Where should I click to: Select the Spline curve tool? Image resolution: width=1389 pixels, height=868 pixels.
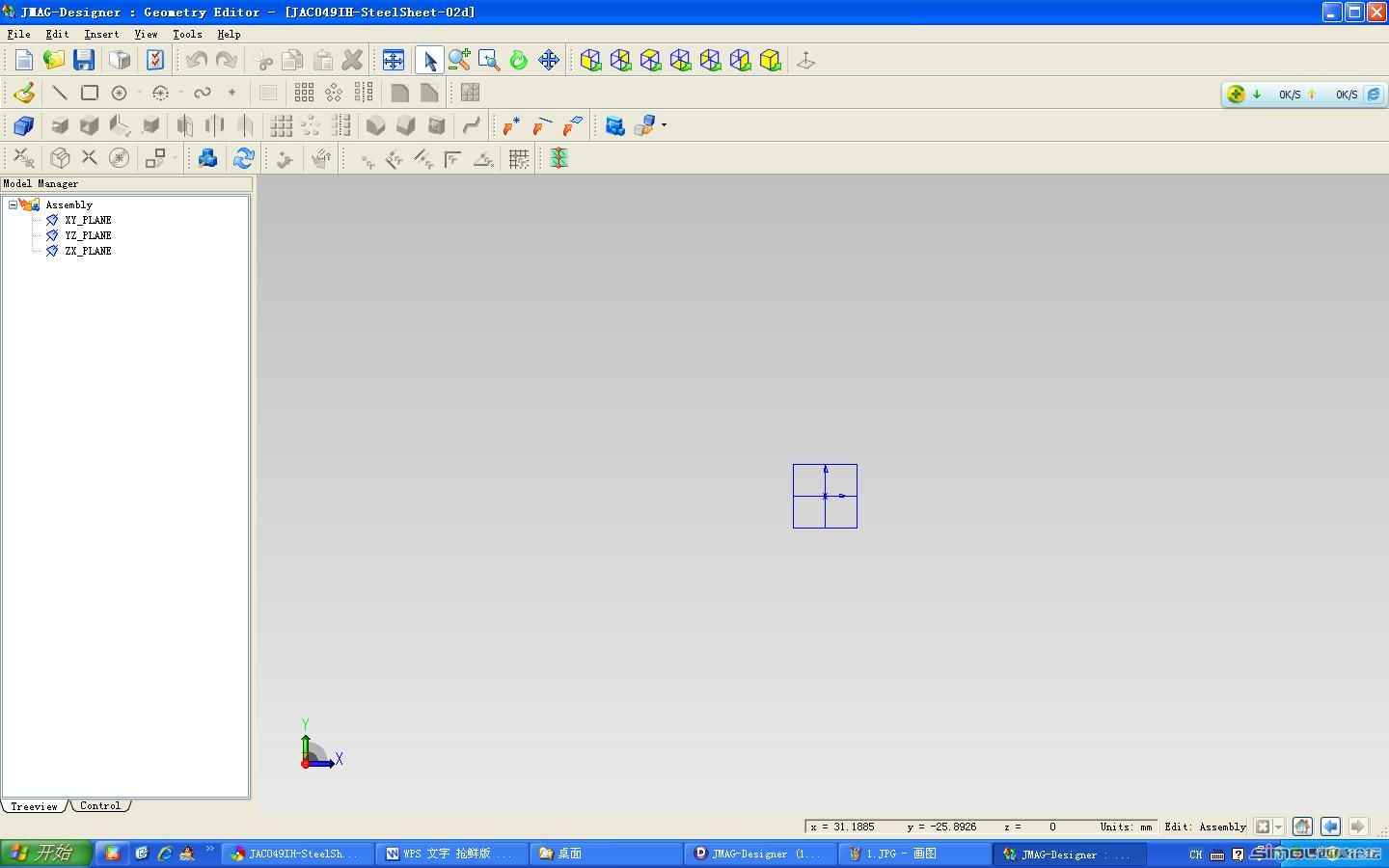pyautogui.click(x=202, y=93)
